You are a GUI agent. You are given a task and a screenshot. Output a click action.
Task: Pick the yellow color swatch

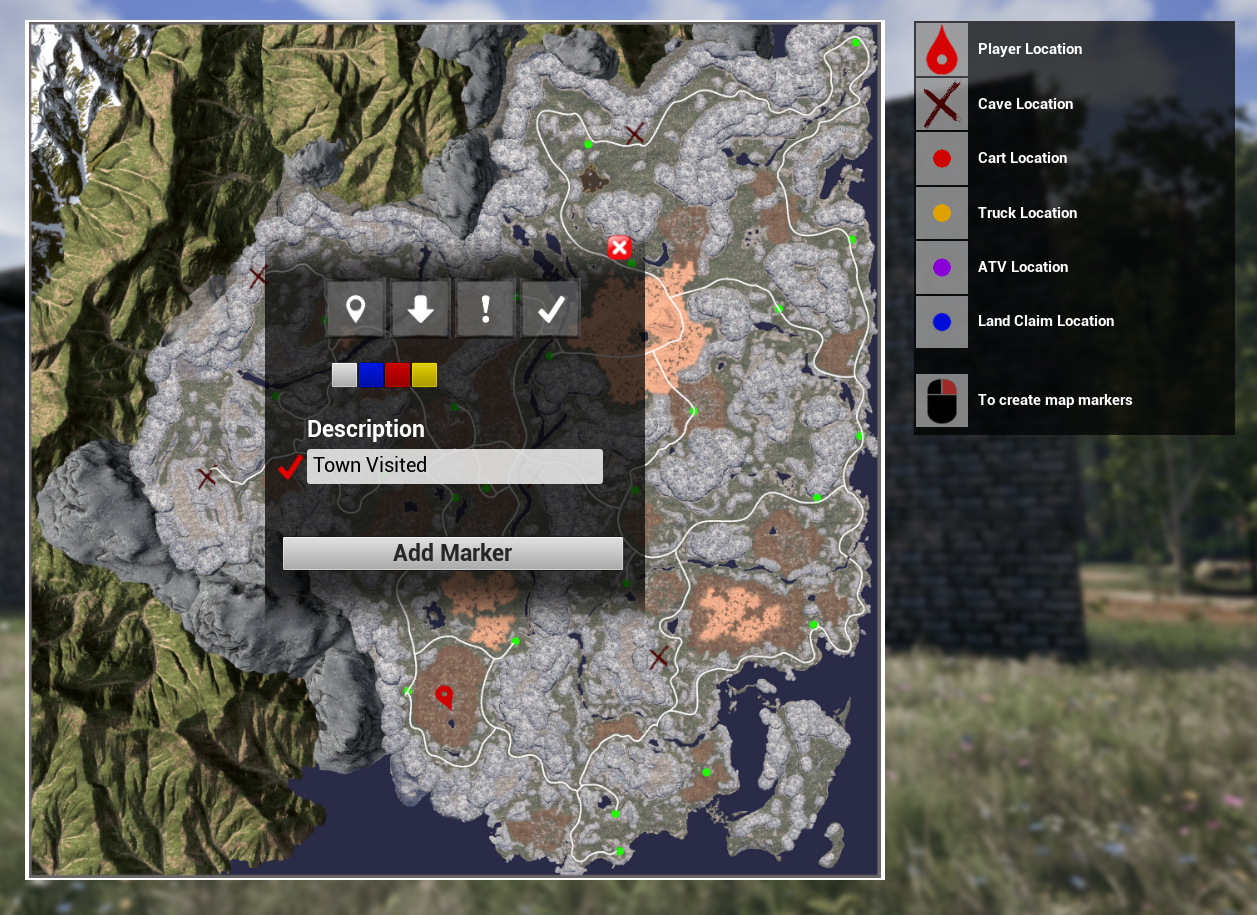[424, 375]
